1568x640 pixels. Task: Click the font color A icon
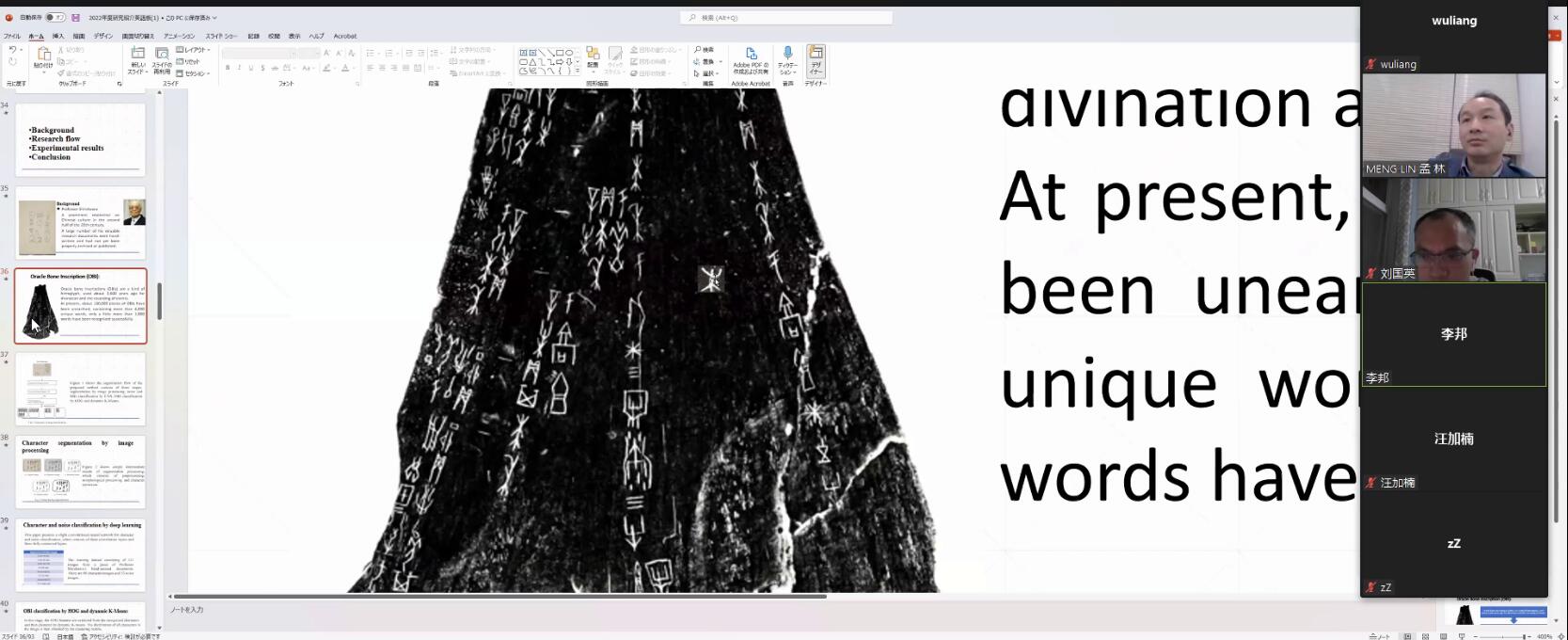345,68
